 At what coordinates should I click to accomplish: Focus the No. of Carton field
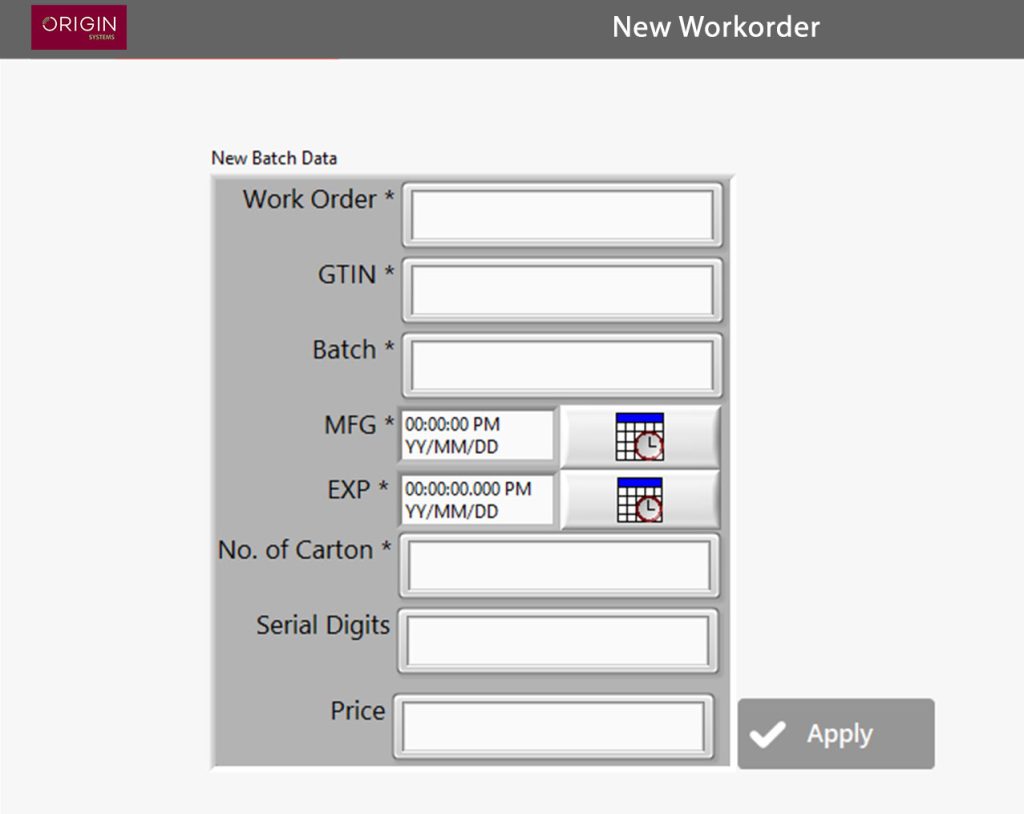tap(559, 566)
